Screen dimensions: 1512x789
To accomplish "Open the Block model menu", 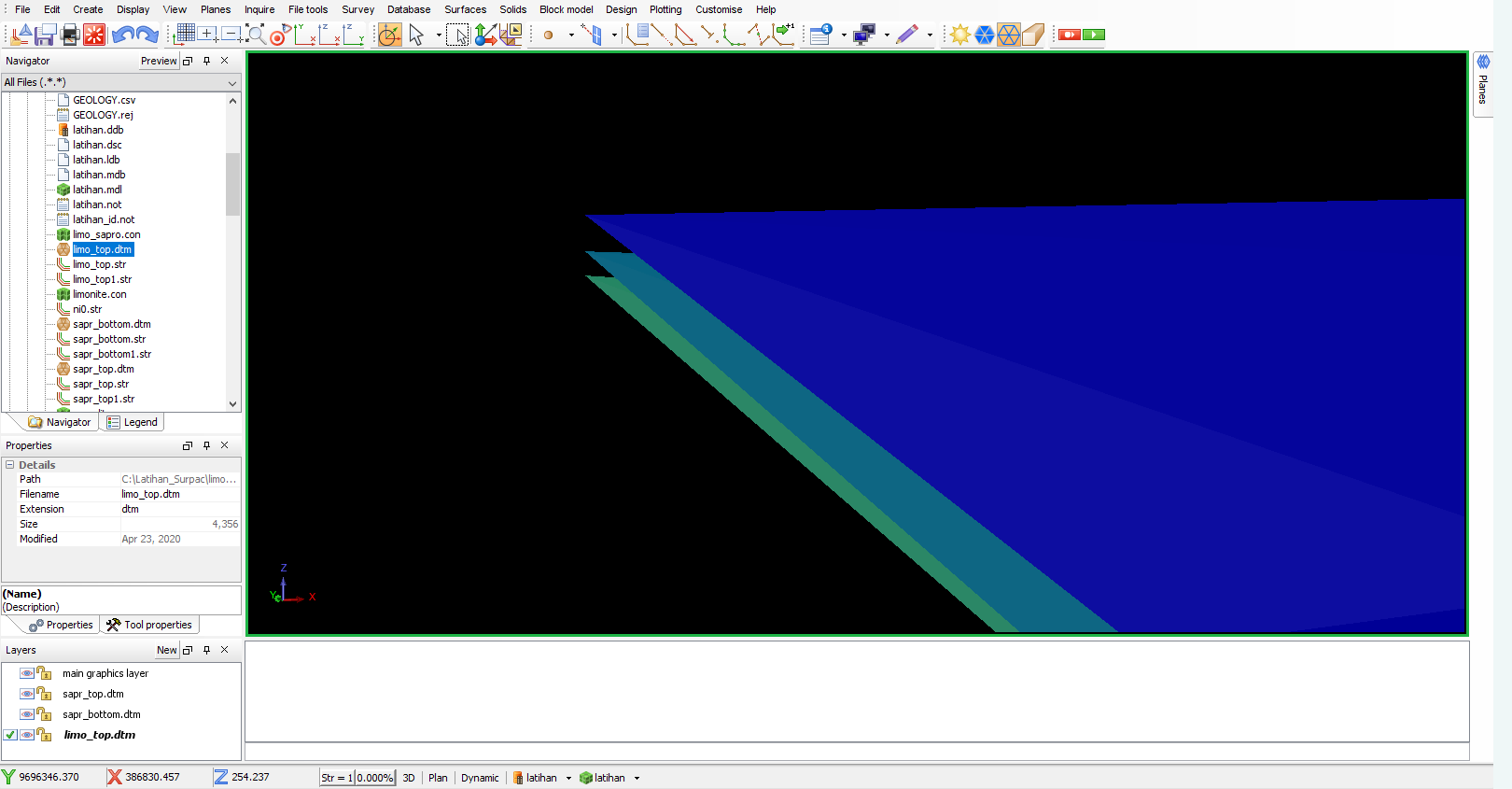I will point(566,9).
